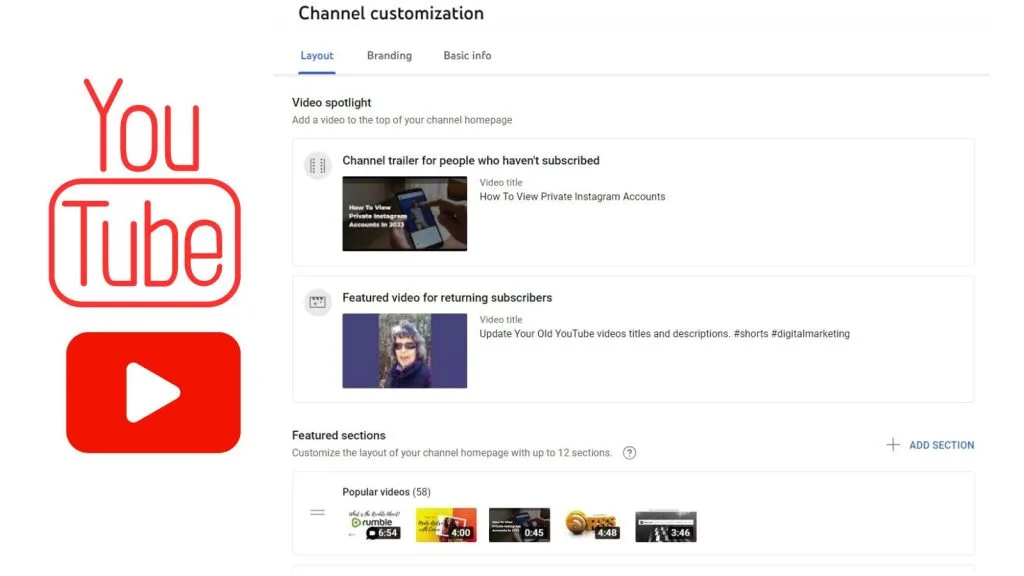Viewport: 1024px width, 576px height.
Task: Click the featured video calendar icon
Action: pyautogui.click(x=317, y=301)
